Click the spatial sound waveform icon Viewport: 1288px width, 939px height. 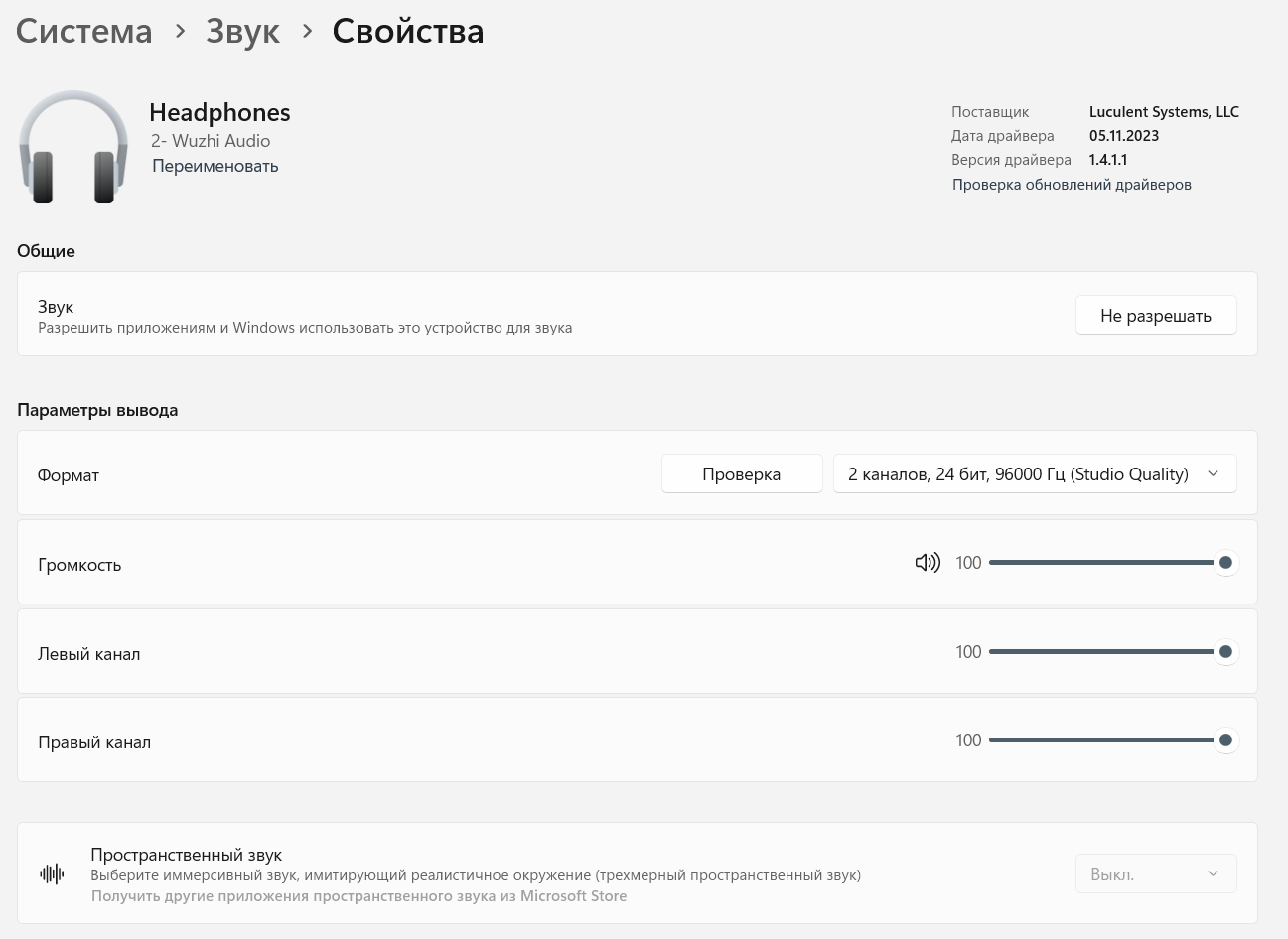tap(52, 873)
